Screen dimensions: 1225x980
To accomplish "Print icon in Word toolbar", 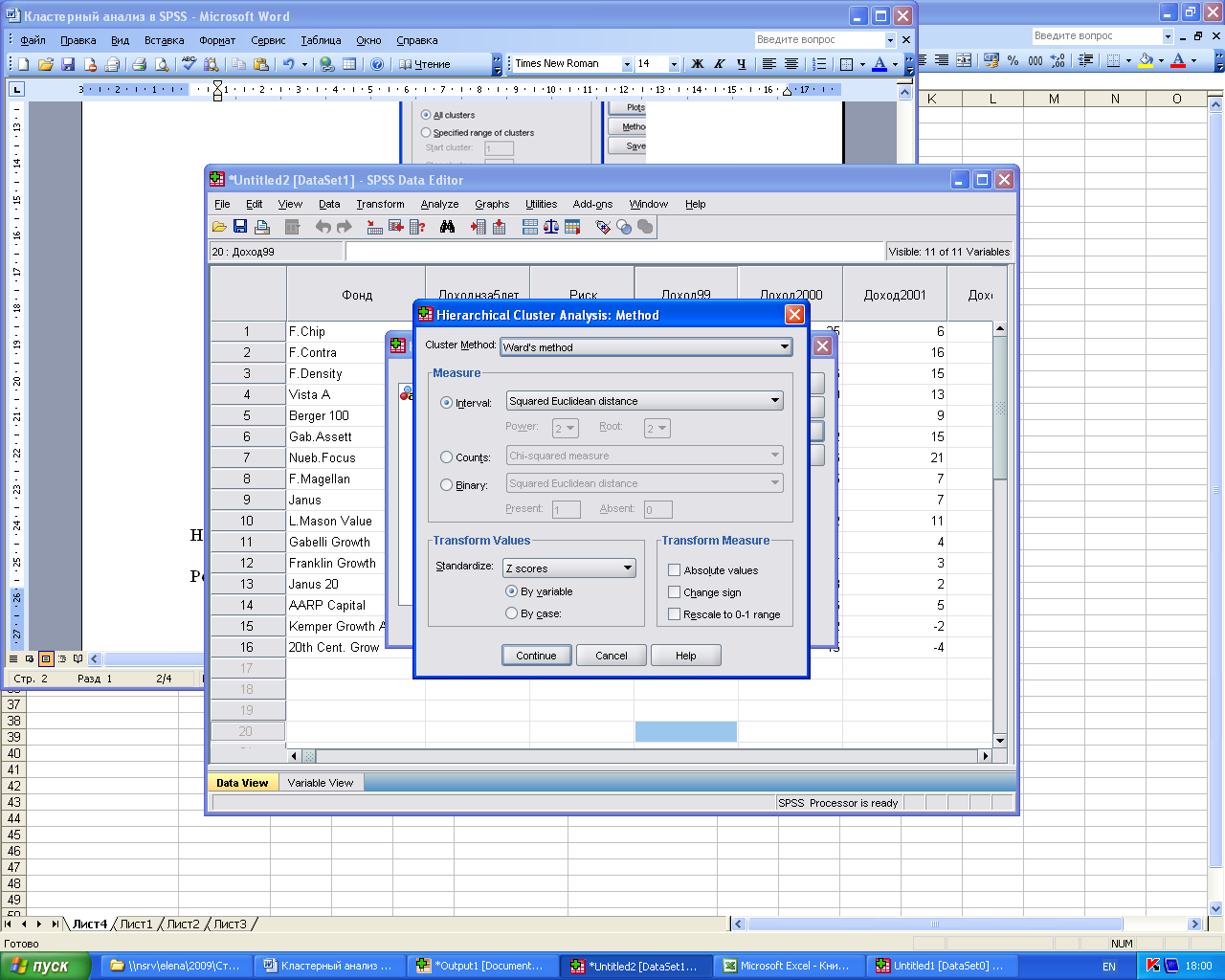I will 139,64.
